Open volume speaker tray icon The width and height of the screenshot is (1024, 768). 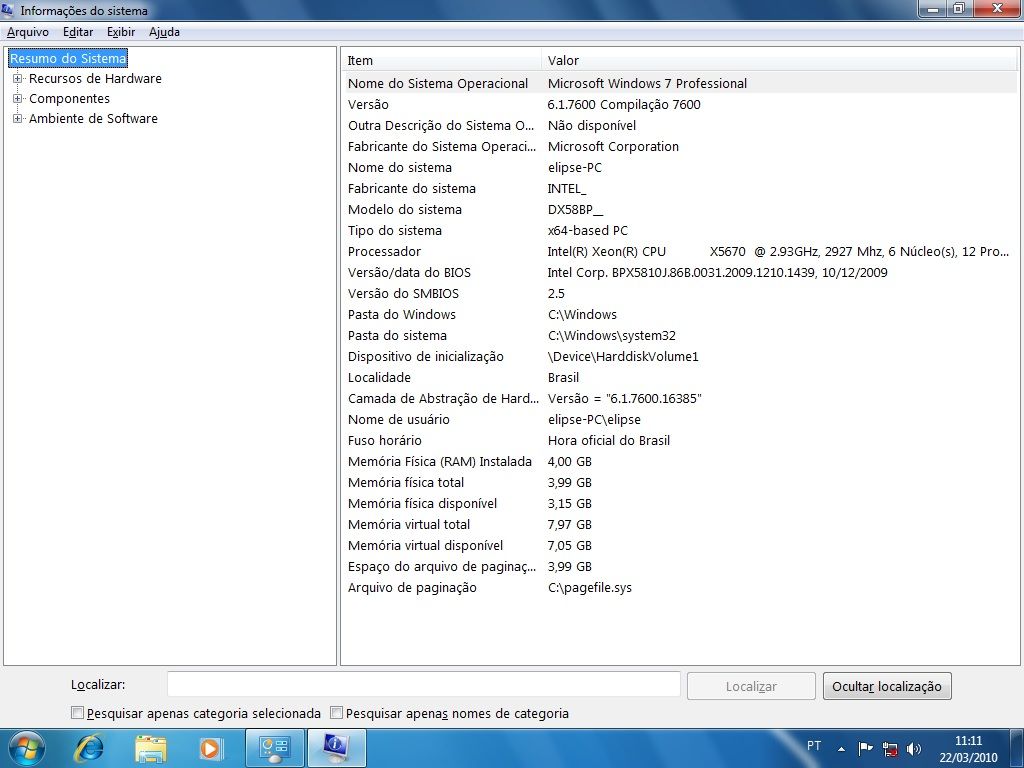click(914, 748)
